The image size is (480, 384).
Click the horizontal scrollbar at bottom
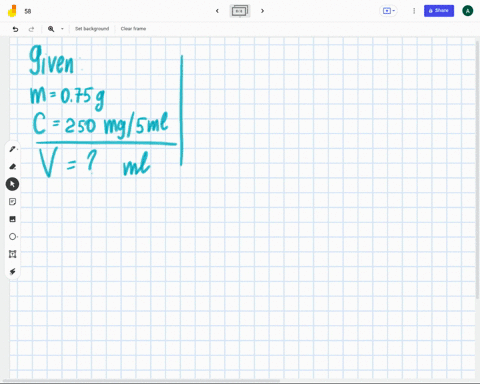point(142,381)
